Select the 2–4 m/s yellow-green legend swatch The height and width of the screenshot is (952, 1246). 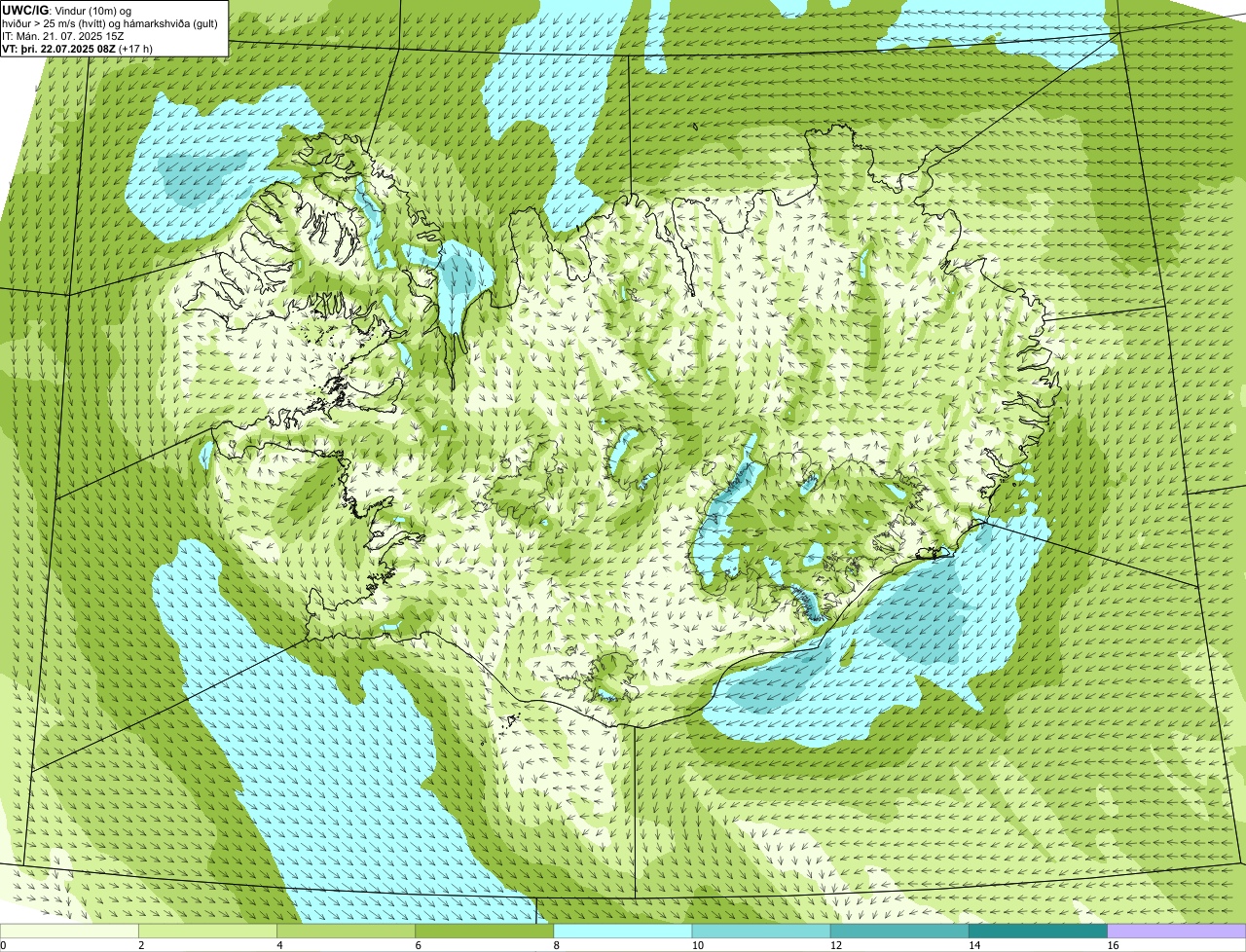pos(207,931)
